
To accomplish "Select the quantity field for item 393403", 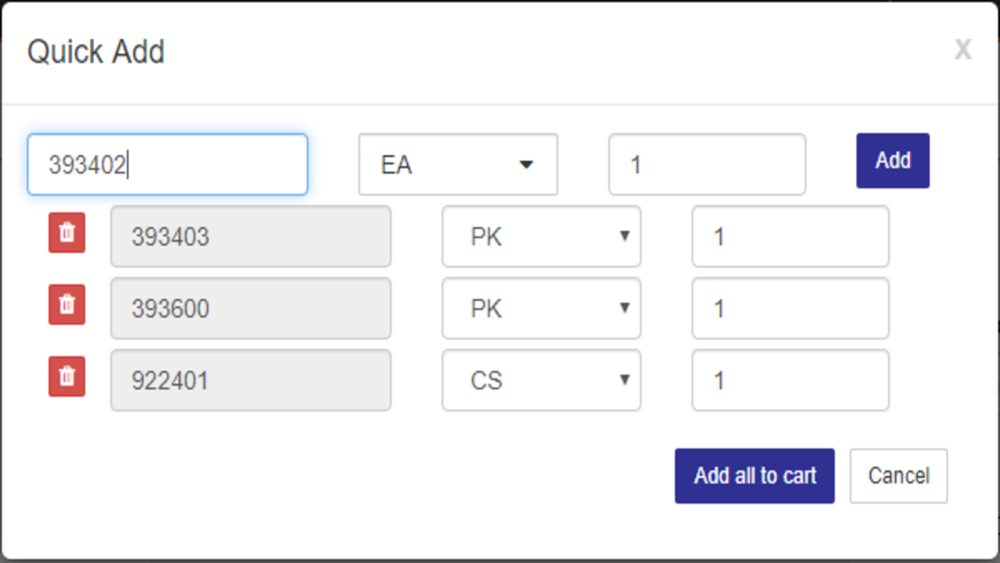I will tap(791, 237).
